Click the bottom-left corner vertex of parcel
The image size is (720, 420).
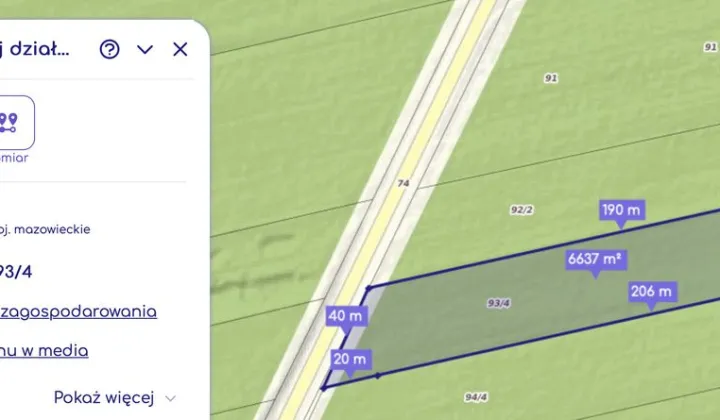(323, 388)
